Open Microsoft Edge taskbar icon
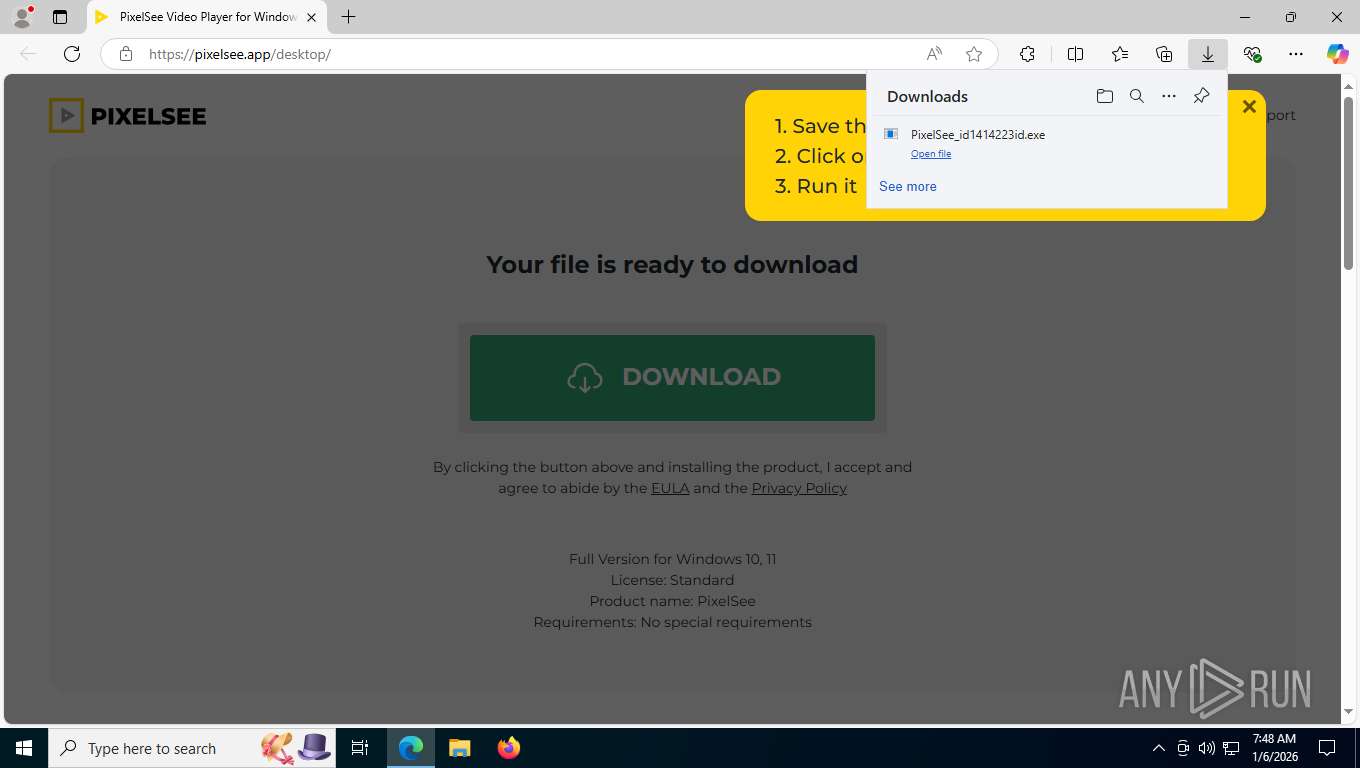1360x768 pixels. pyautogui.click(x=411, y=748)
